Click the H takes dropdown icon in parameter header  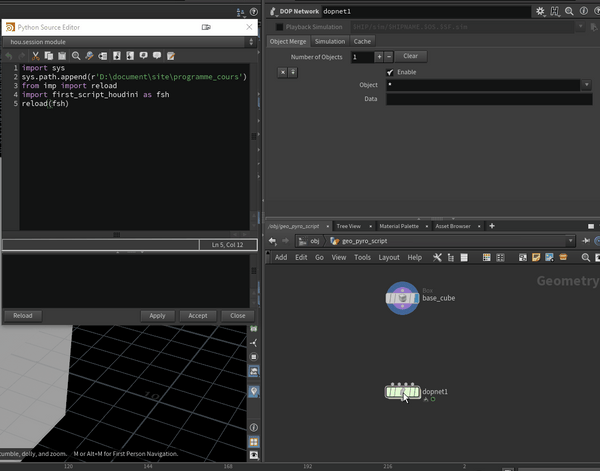[x=554, y=11]
